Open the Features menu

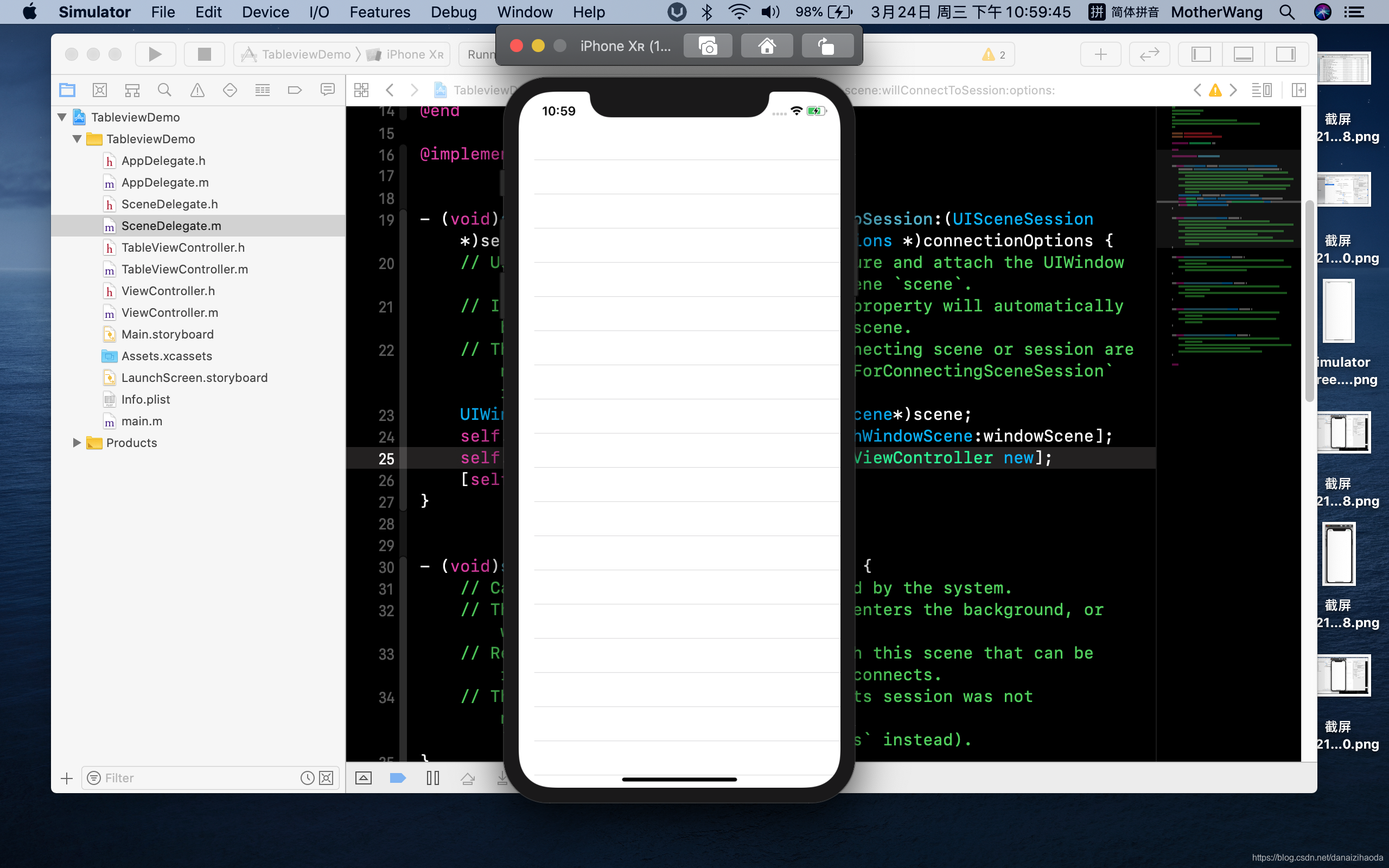[379, 12]
